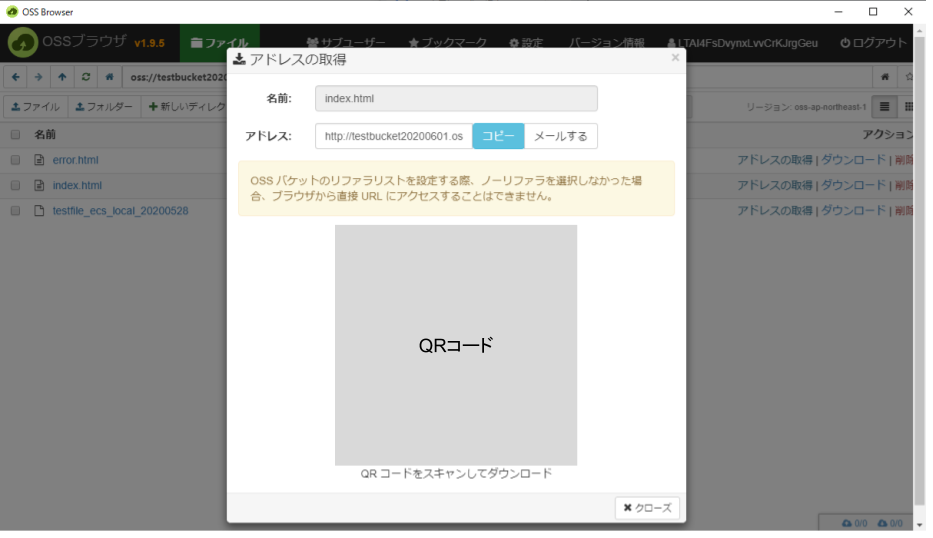
Task: Click the アクション column header
Action: pyautogui.click(x=887, y=134)
